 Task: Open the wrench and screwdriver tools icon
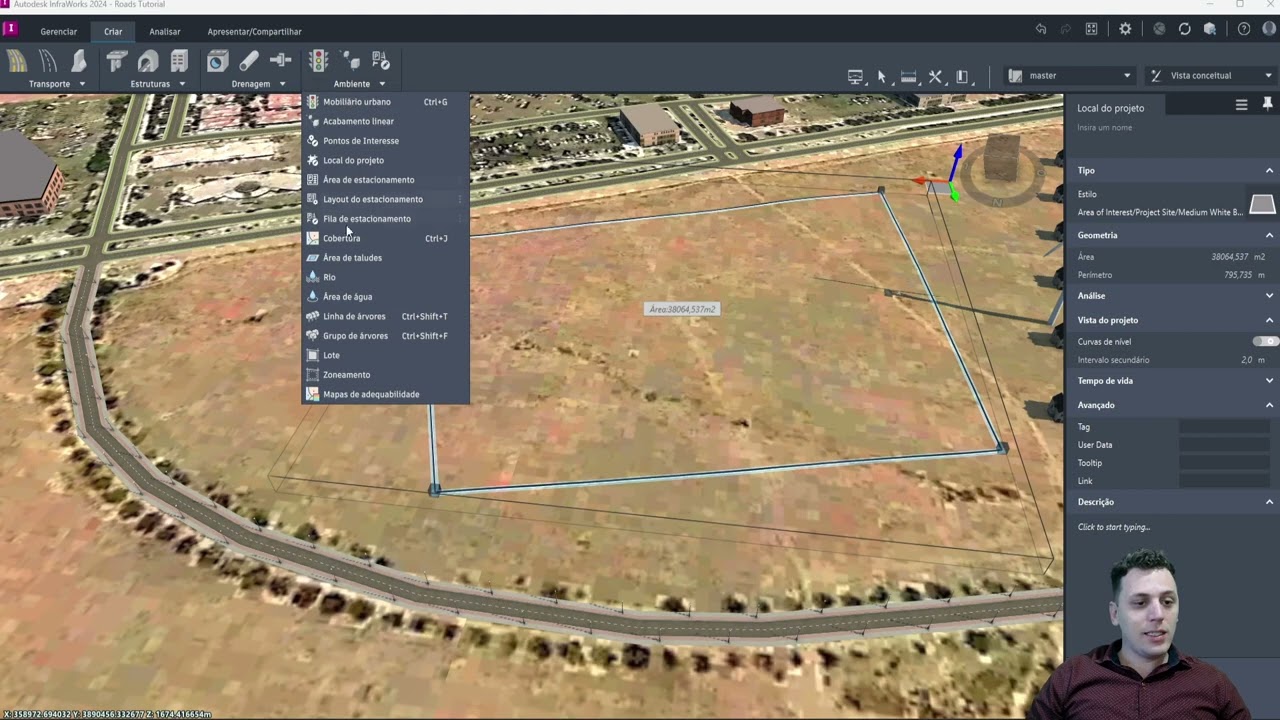(x=935, y=76)
